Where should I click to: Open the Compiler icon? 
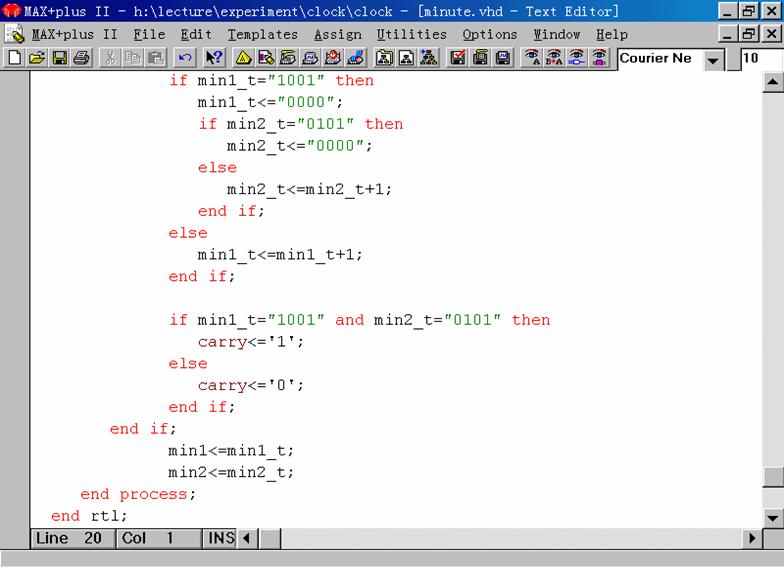[x=288, y=58]
